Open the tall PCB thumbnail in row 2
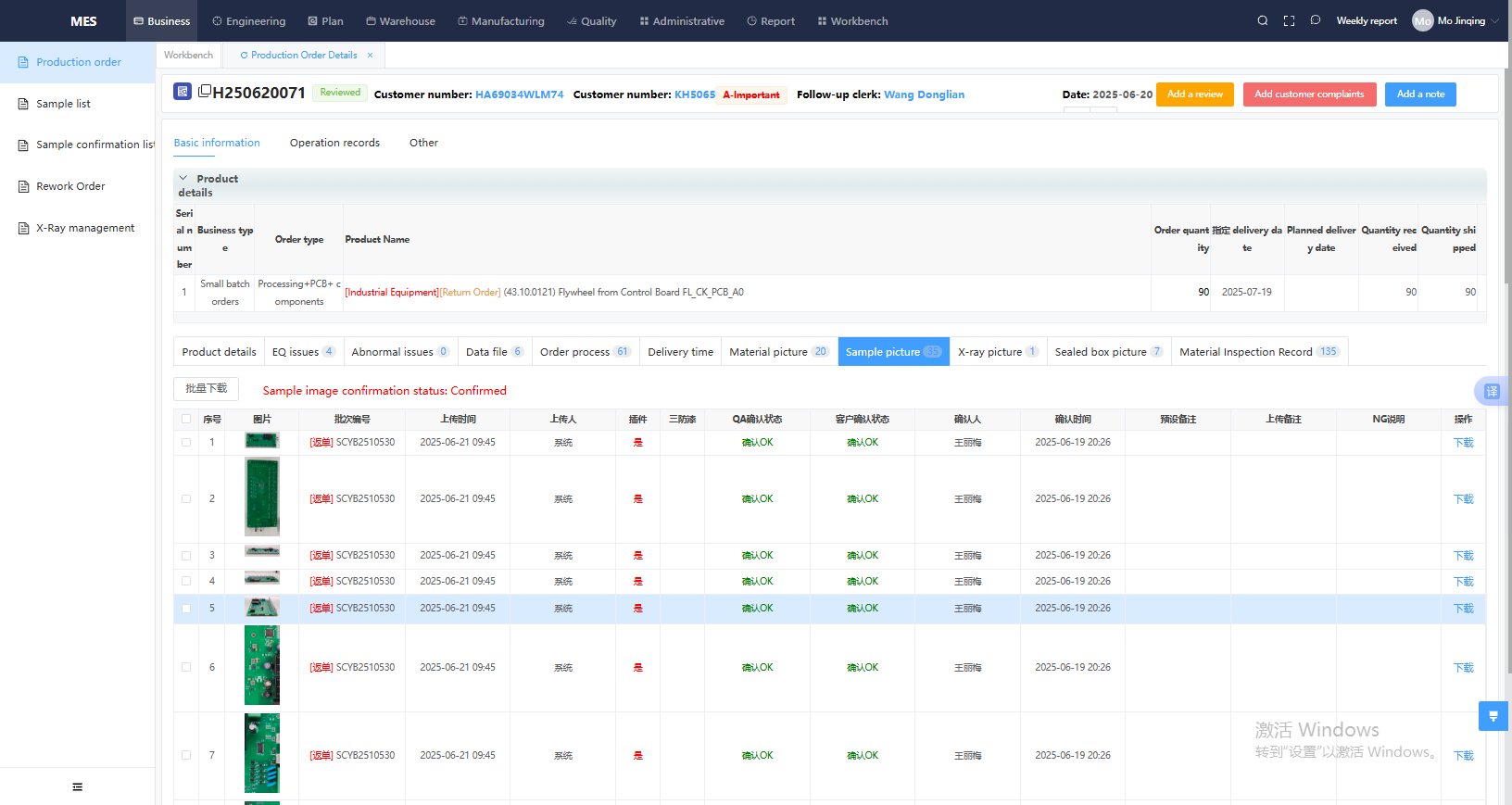This screenshot has width=1512, height=805. coord(261,497)
